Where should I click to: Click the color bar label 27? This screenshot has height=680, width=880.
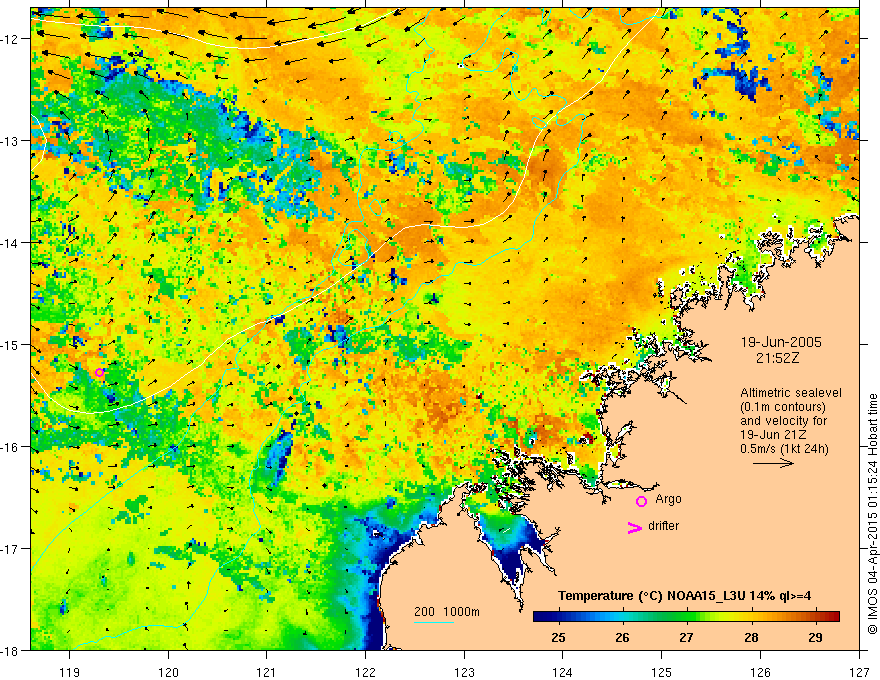tap(686, 637)
